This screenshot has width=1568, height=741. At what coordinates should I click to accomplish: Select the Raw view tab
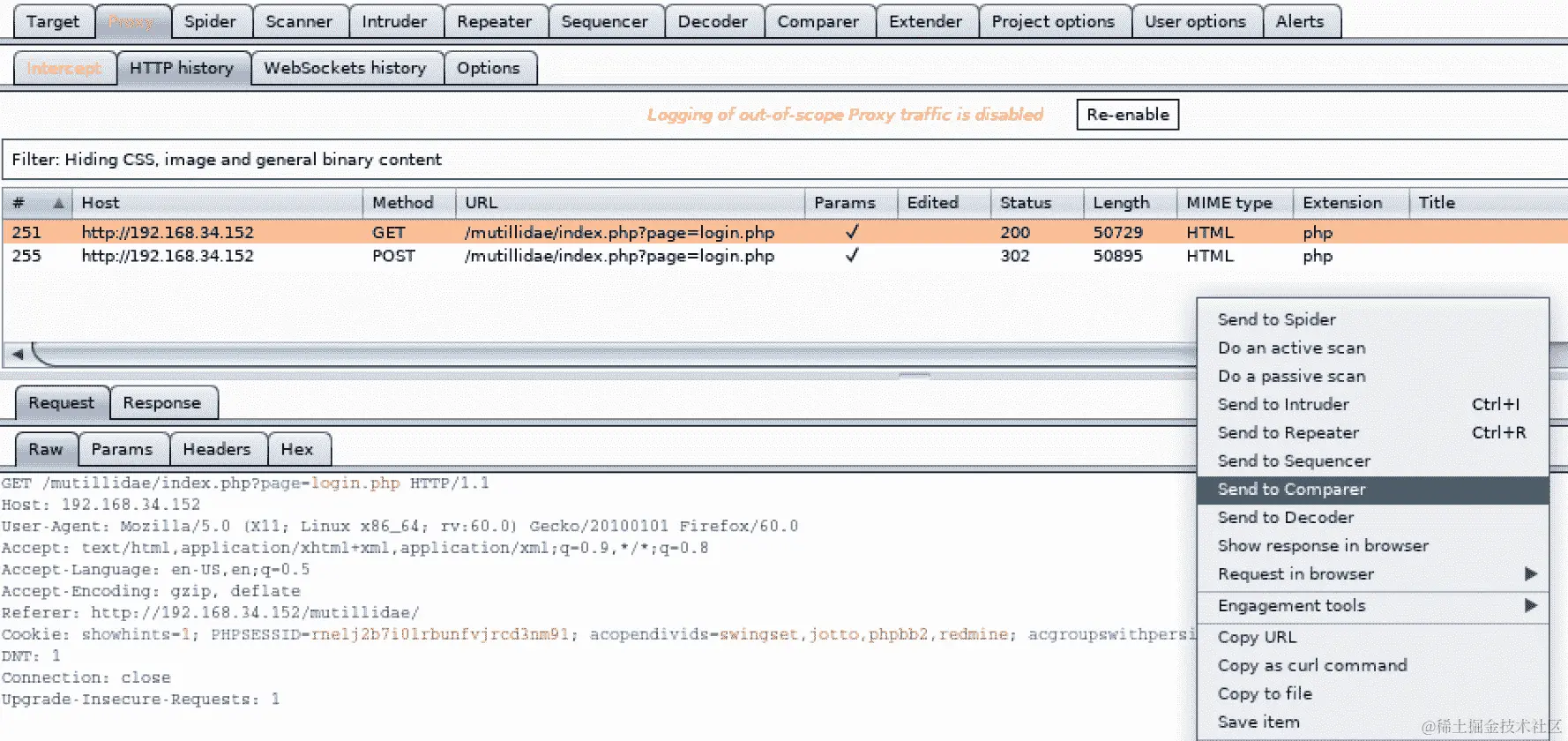[46, 450]
